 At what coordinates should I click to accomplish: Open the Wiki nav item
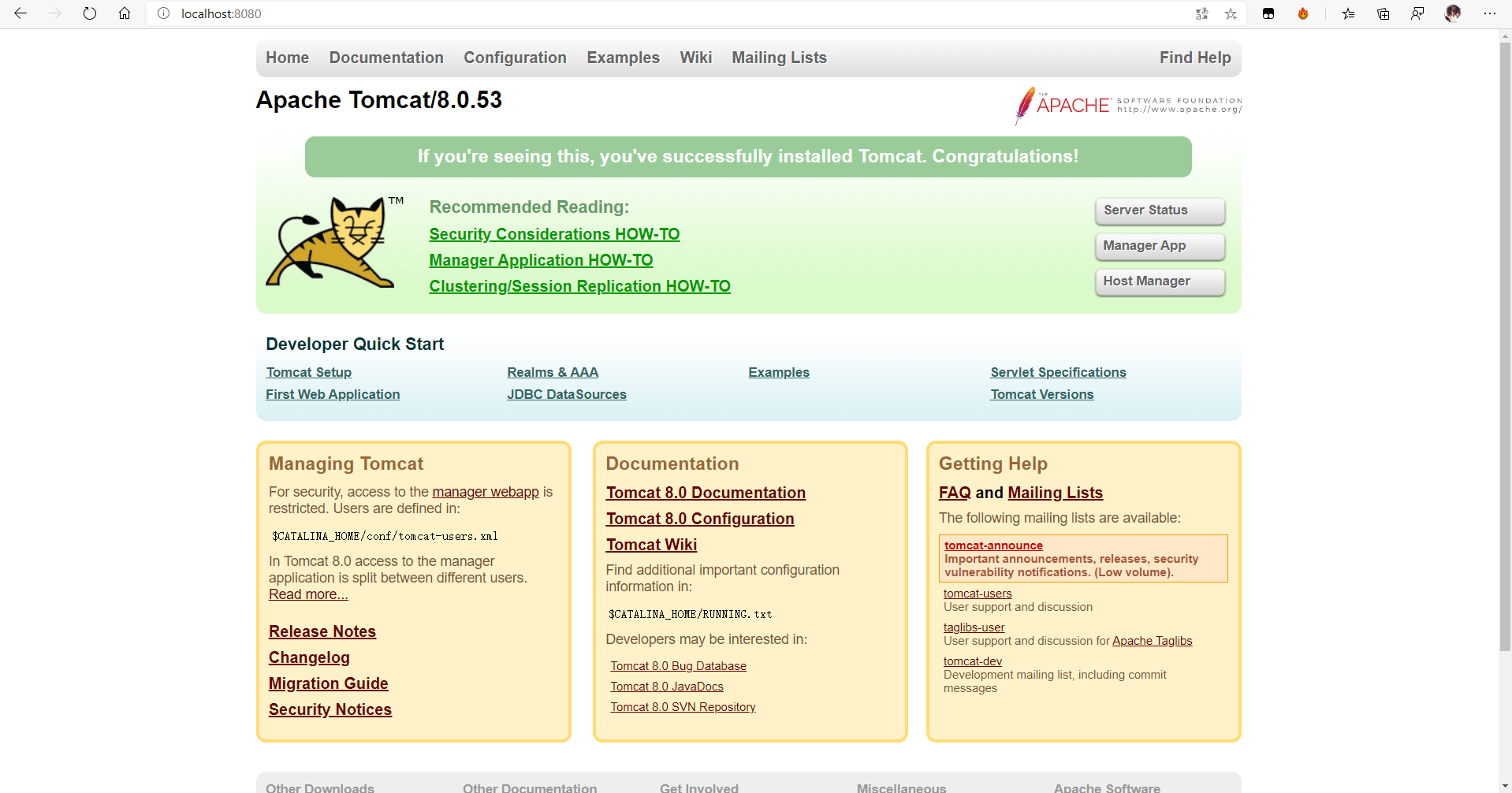(696, 58)
